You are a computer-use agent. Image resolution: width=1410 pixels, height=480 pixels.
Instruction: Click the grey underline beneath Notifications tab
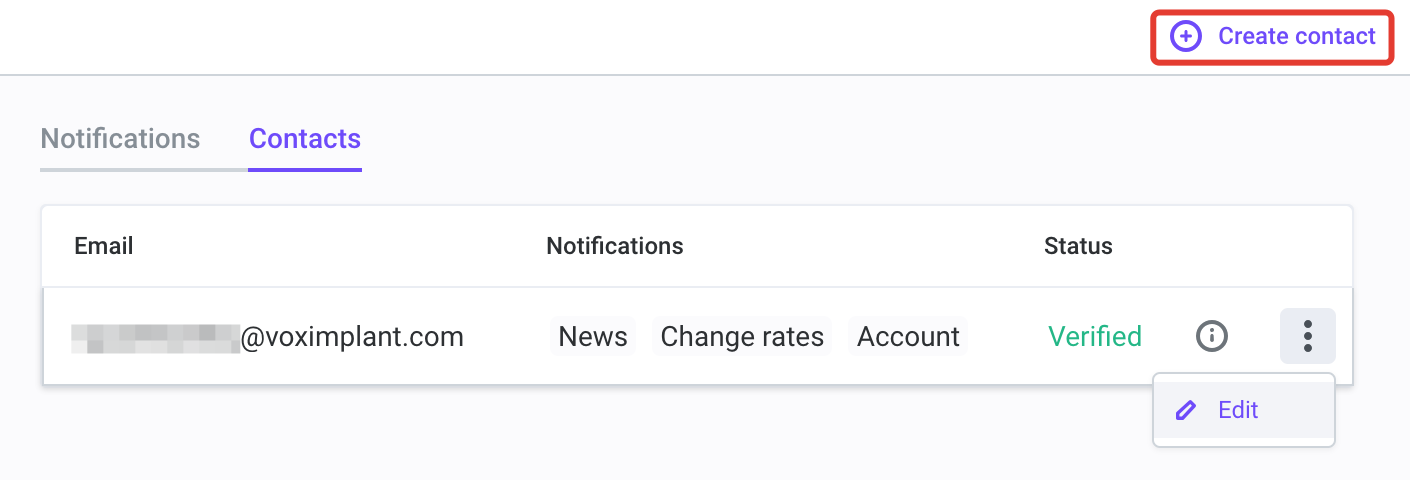[144, 169]
